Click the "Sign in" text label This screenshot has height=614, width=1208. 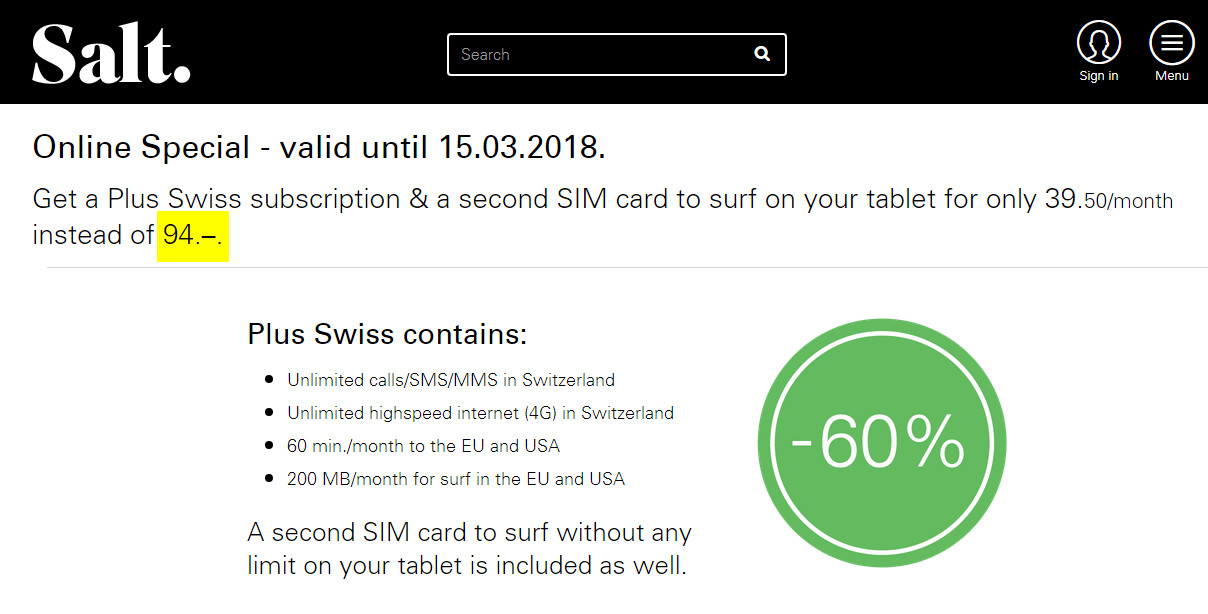click(x=1098, y=76)
